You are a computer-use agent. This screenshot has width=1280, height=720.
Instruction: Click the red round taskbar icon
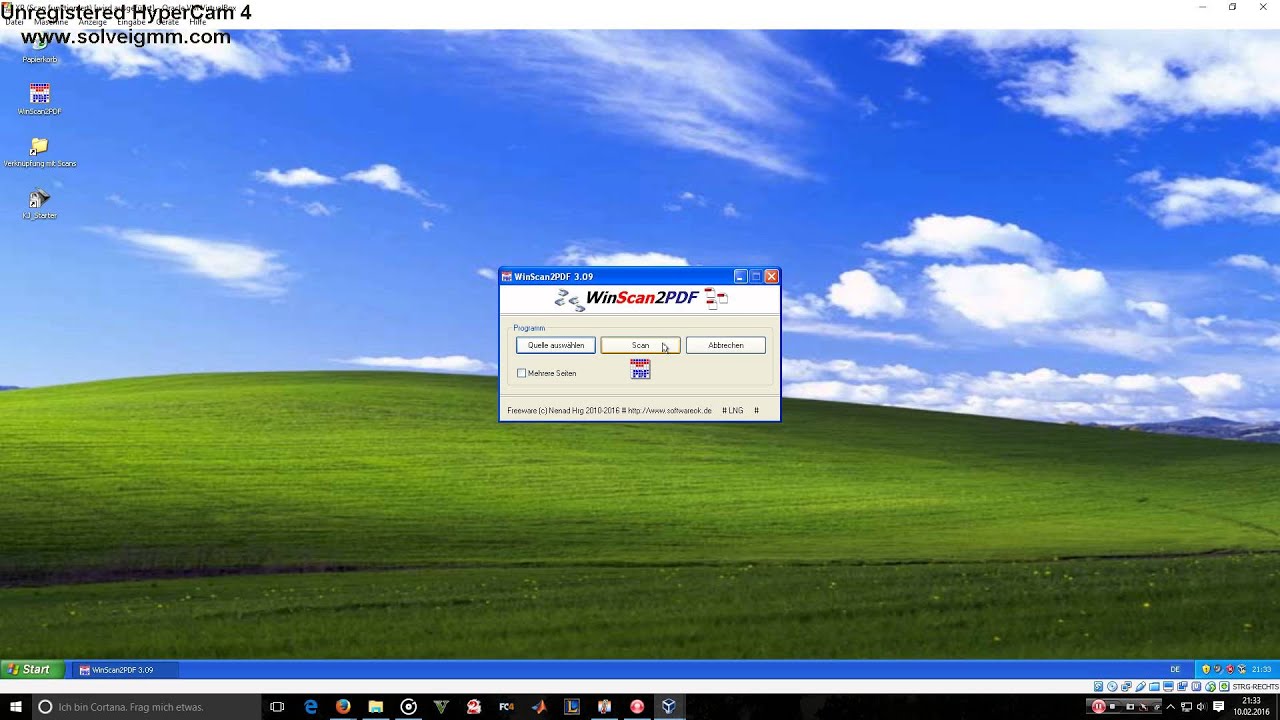point(637,707)
